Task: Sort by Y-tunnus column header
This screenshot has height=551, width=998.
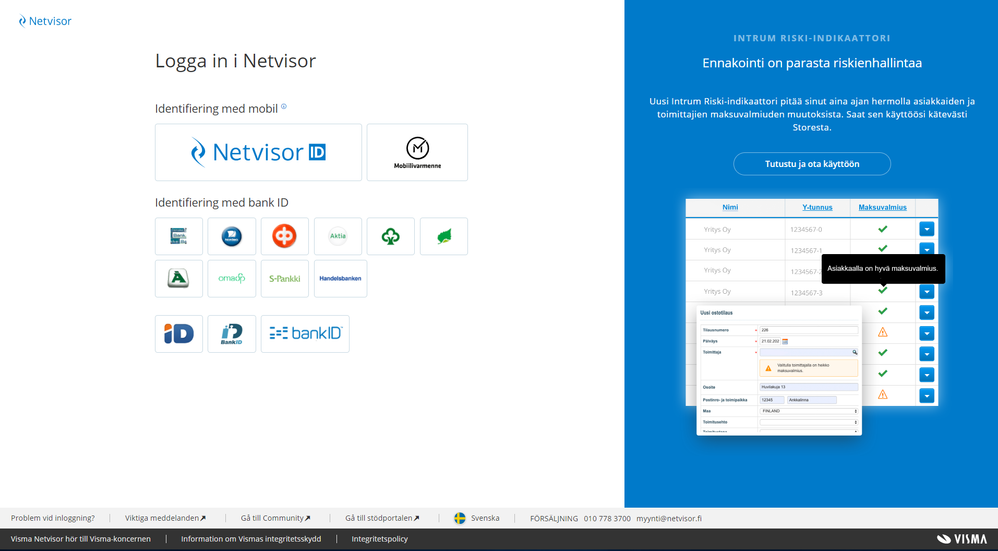Action: [817, 207]
